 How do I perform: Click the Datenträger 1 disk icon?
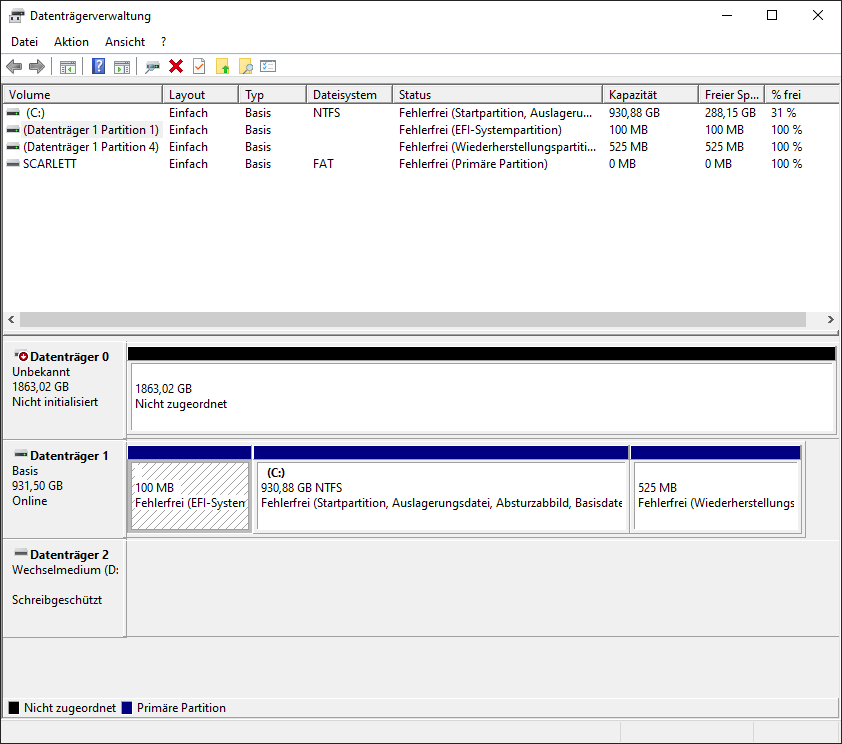tap(21, 454)
